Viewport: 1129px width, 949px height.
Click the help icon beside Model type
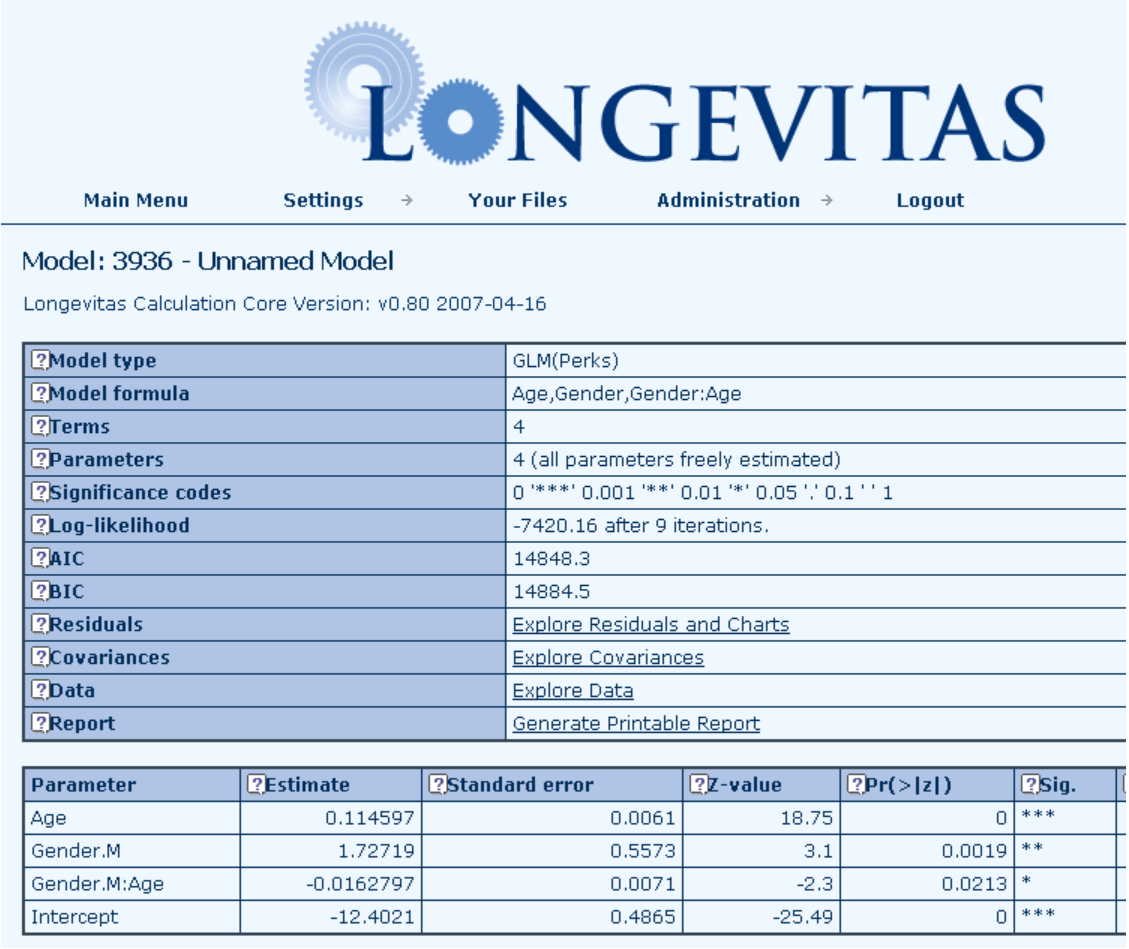(x=40, y=360)
